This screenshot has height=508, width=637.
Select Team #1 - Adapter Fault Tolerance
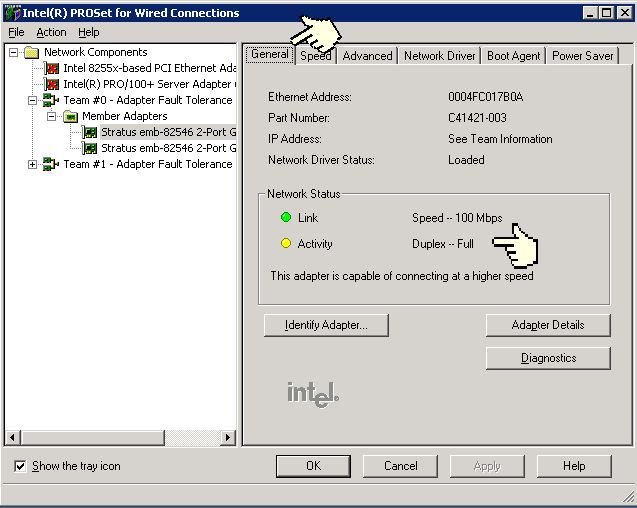point(148,164)
